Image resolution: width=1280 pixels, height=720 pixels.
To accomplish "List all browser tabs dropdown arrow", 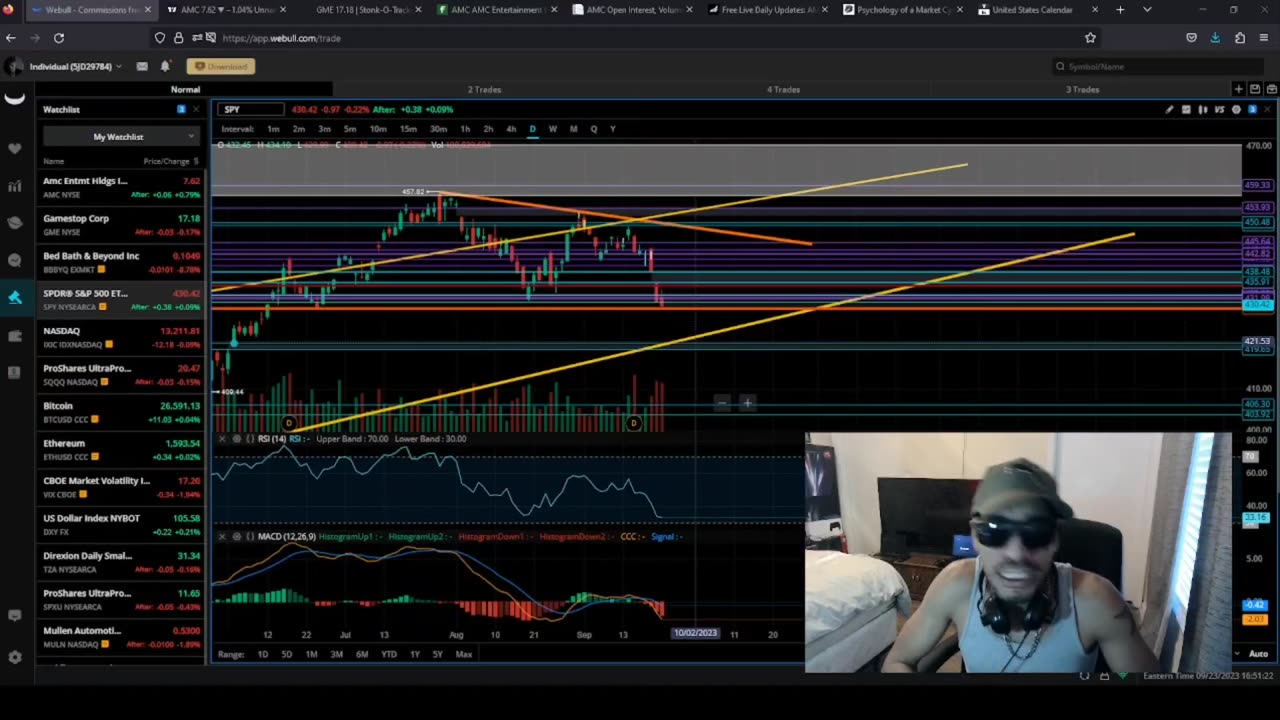I will [1147, 10].
